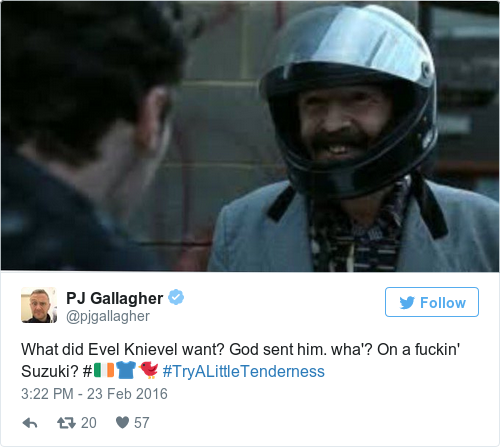Screen dimensions: 500x447
Task: Like the tweet with the heart icon
Action: pos(122,423)
